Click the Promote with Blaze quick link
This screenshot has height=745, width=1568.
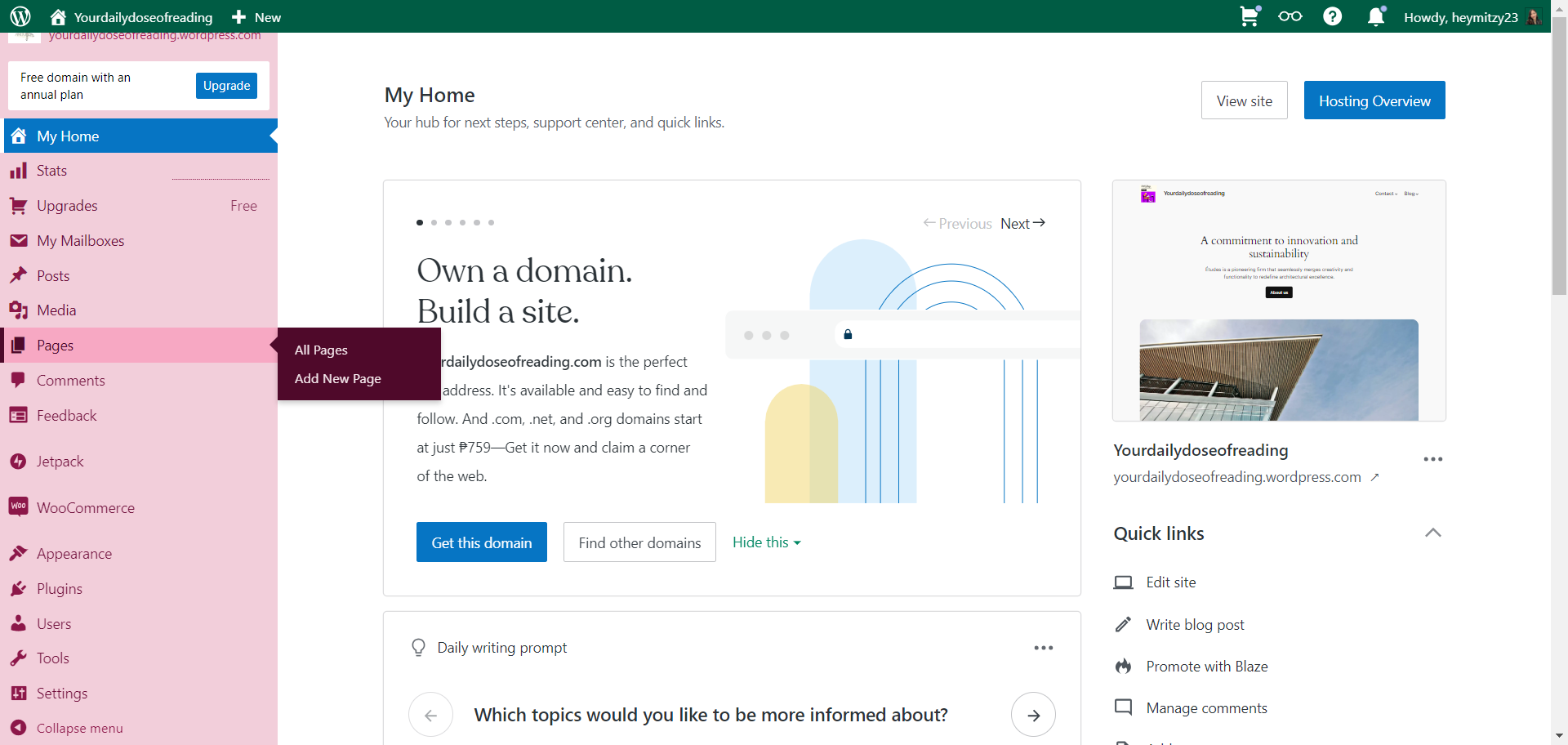[1207, 667]
